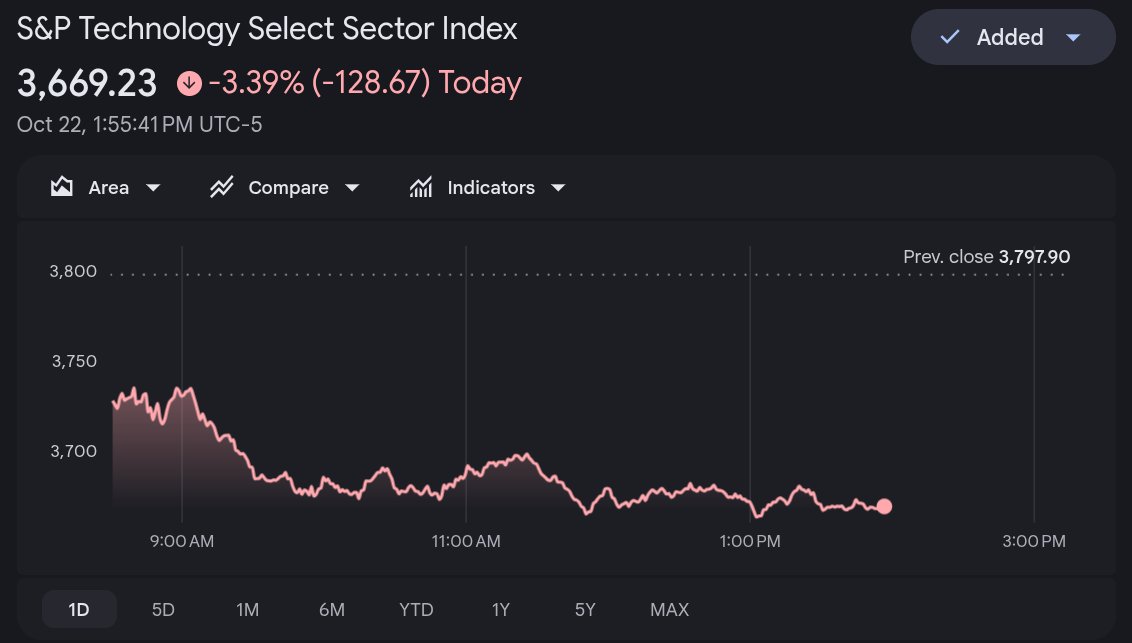1132x643 pixels.
Task: Click the 3:00 PM x-axis label
Action: 1034,541
